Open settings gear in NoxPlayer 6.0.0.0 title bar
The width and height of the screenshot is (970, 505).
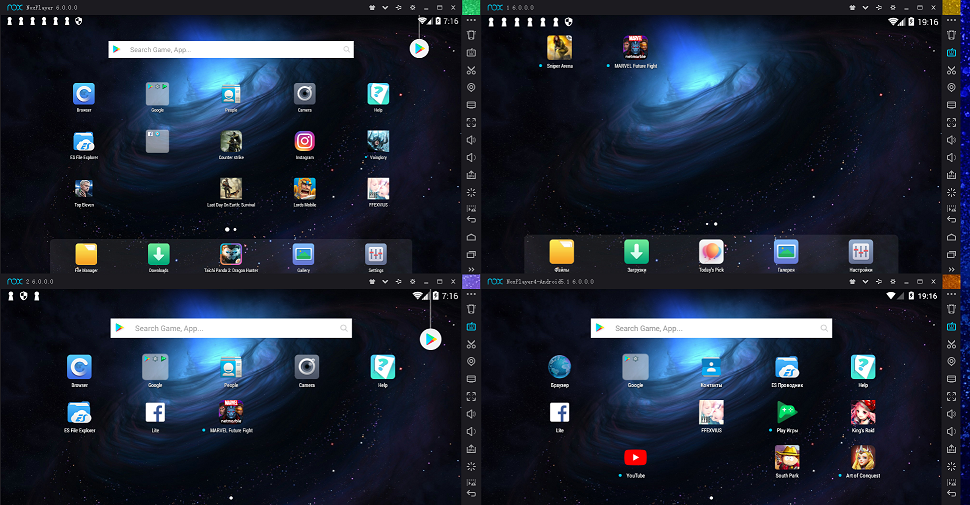[x=413, y=7]
